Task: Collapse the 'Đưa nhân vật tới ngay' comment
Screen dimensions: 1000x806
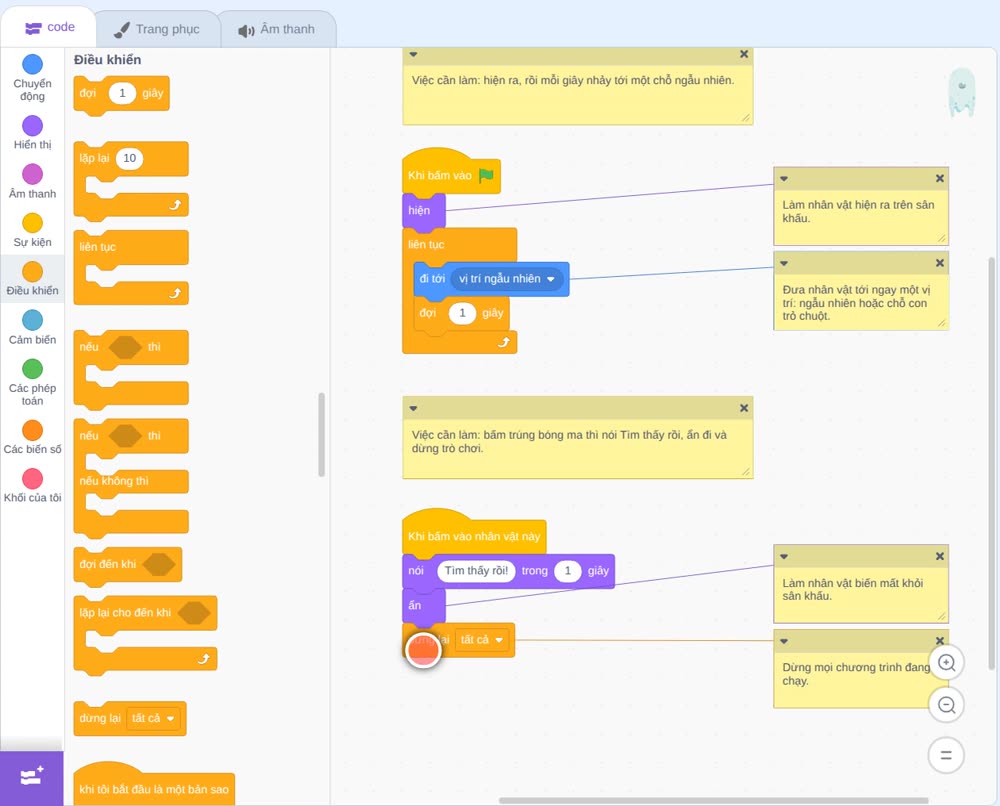Action: [784, 263]
